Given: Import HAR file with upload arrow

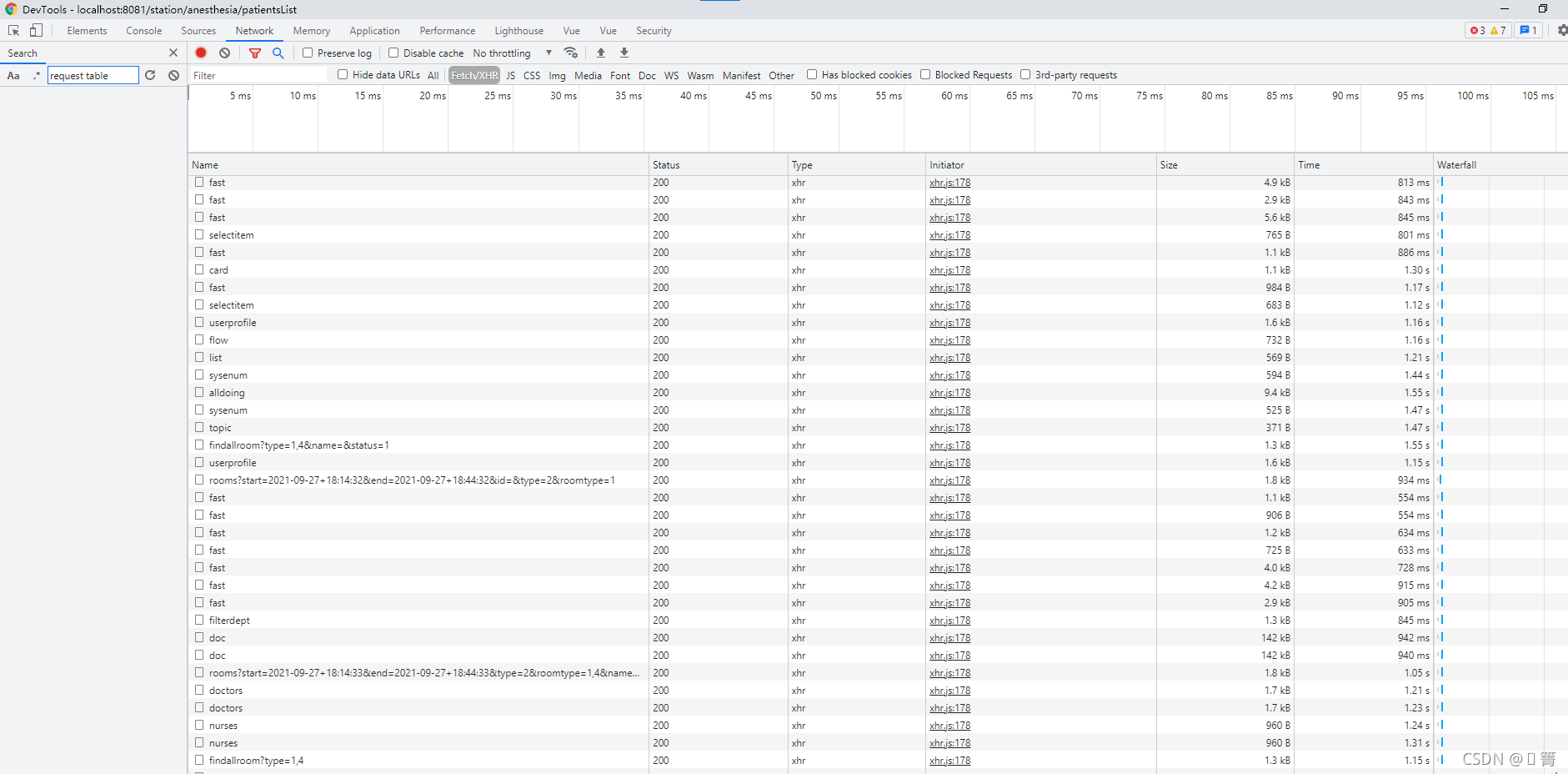Looking at the screenshot, I should [601, 53].
